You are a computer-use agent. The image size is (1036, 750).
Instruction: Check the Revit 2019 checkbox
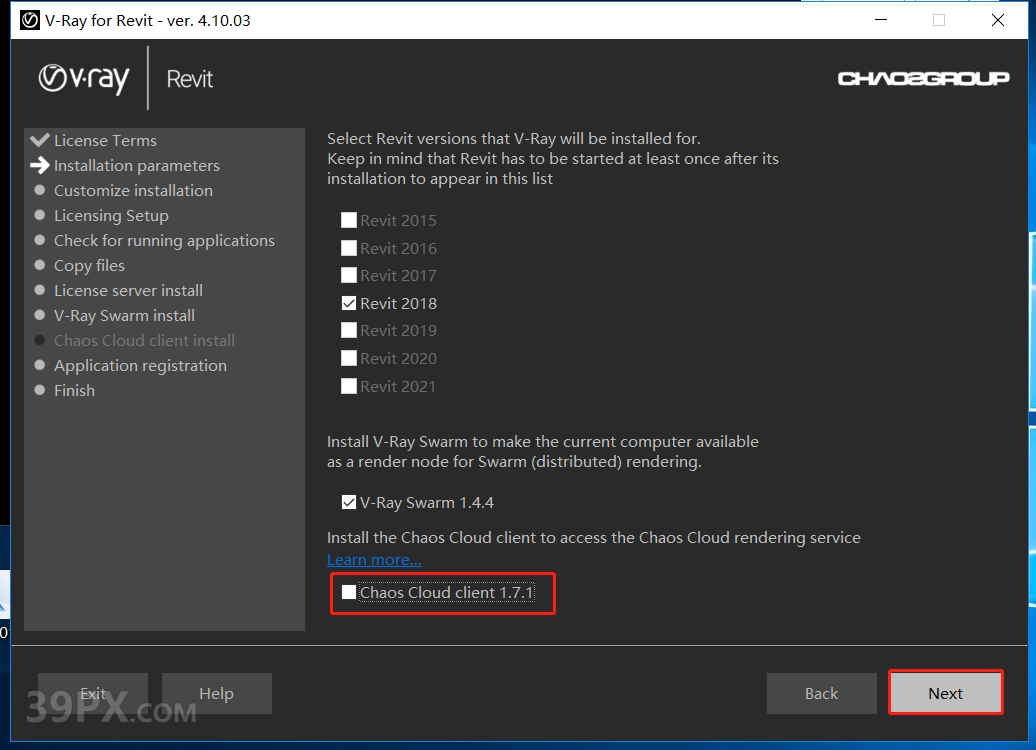click(x=349, y=330)
